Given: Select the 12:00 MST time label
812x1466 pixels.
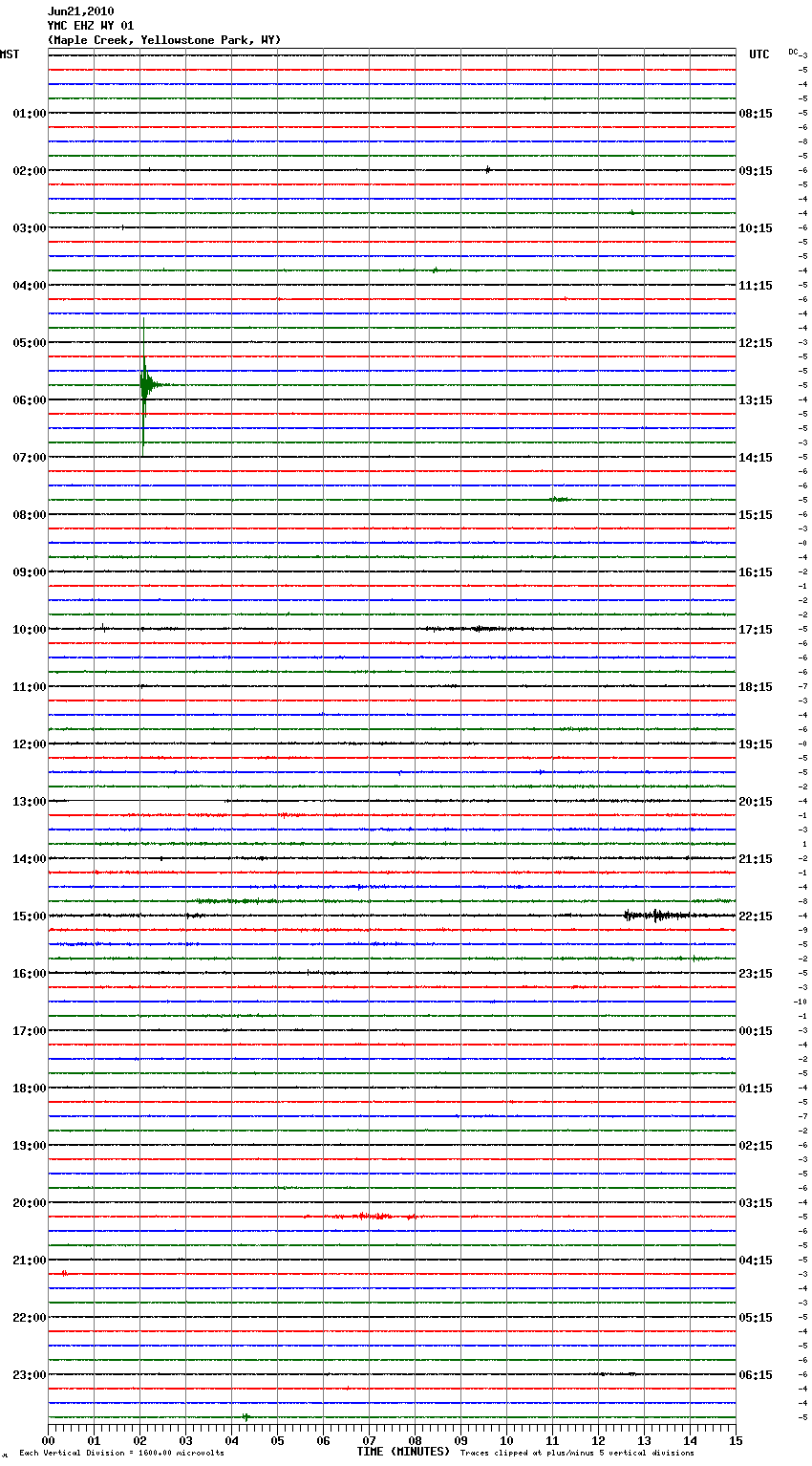Looking at the screenshot, I should (29, 744).
